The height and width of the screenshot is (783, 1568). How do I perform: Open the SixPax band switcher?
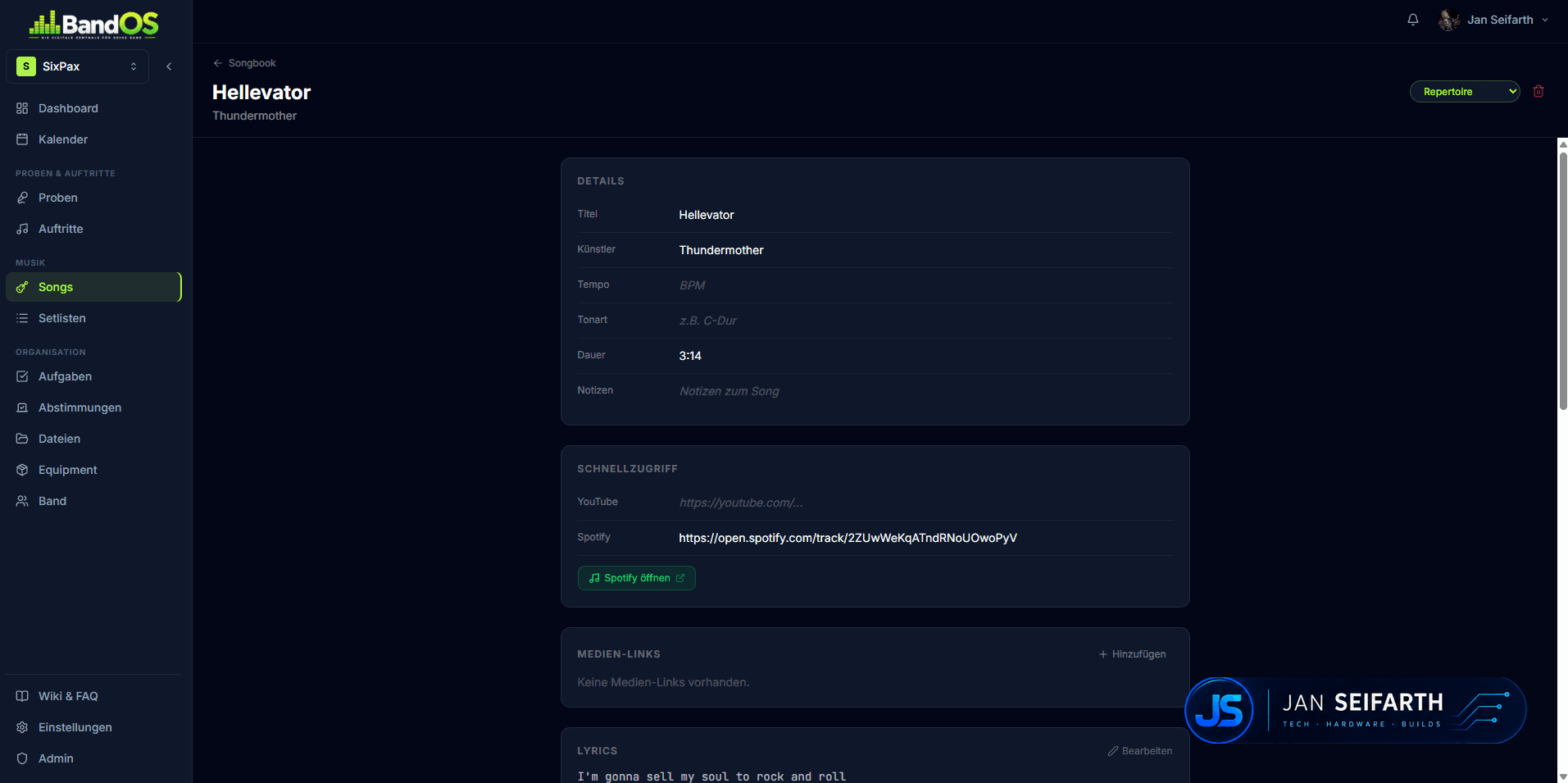pyautogui.click(x=77, y=66)
